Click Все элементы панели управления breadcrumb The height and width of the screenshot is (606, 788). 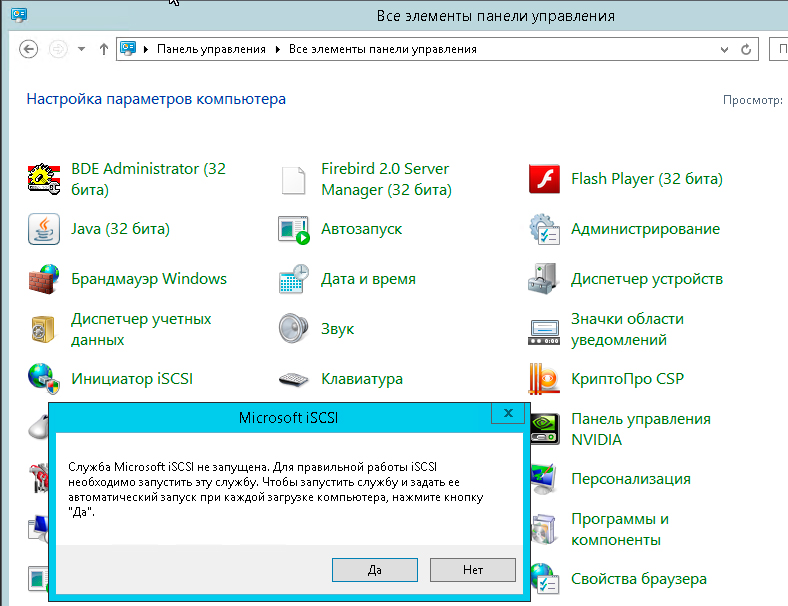382,49
